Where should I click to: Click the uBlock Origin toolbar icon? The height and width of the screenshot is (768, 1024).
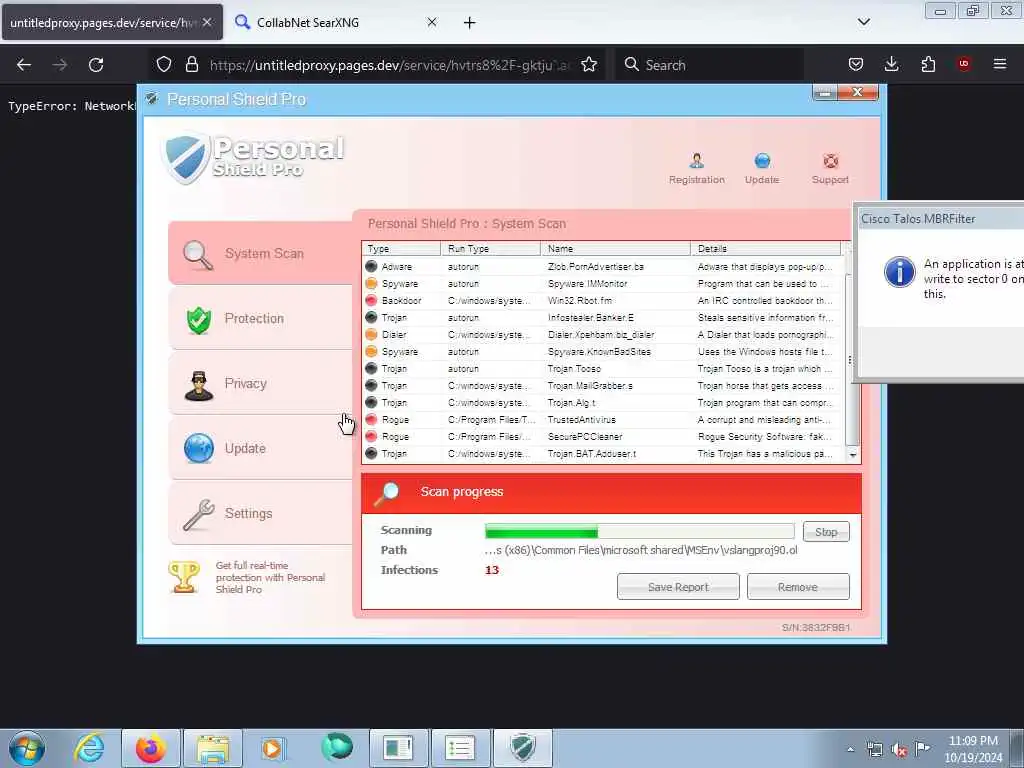[964, 64]
